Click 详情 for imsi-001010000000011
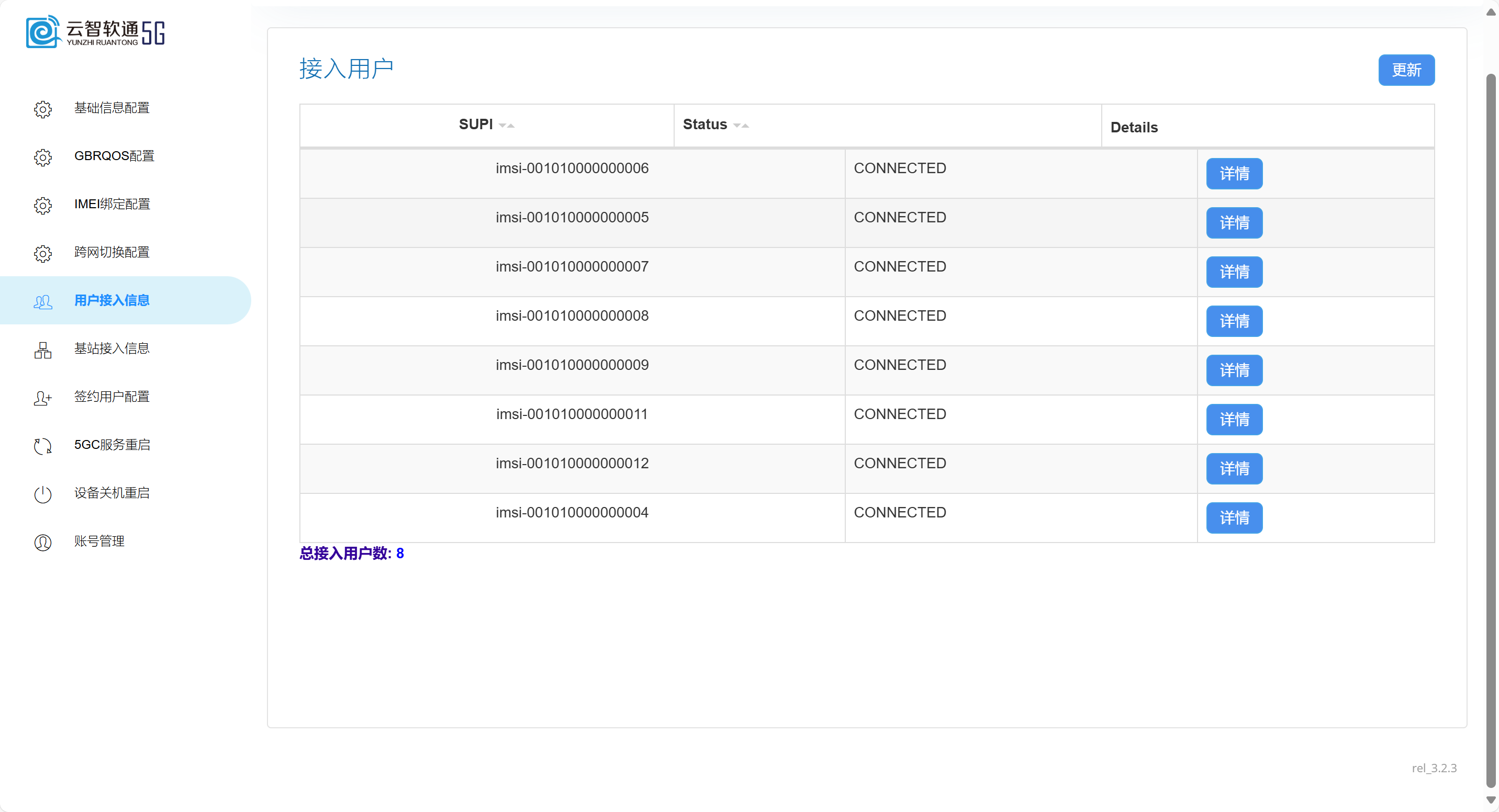1499x812 pixels. pyautogui.click(x=1234, y=420)
